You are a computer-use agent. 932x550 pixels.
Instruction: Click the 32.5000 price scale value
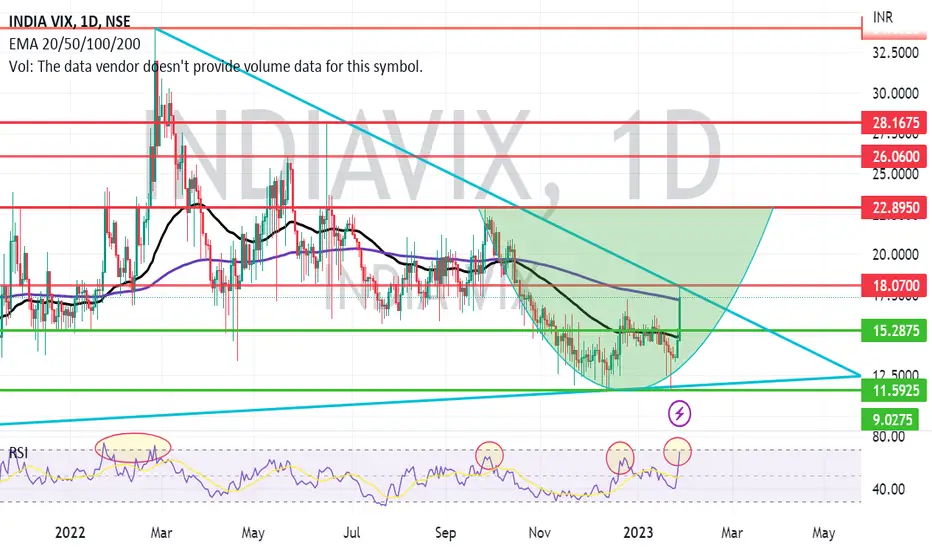point(895,53)
